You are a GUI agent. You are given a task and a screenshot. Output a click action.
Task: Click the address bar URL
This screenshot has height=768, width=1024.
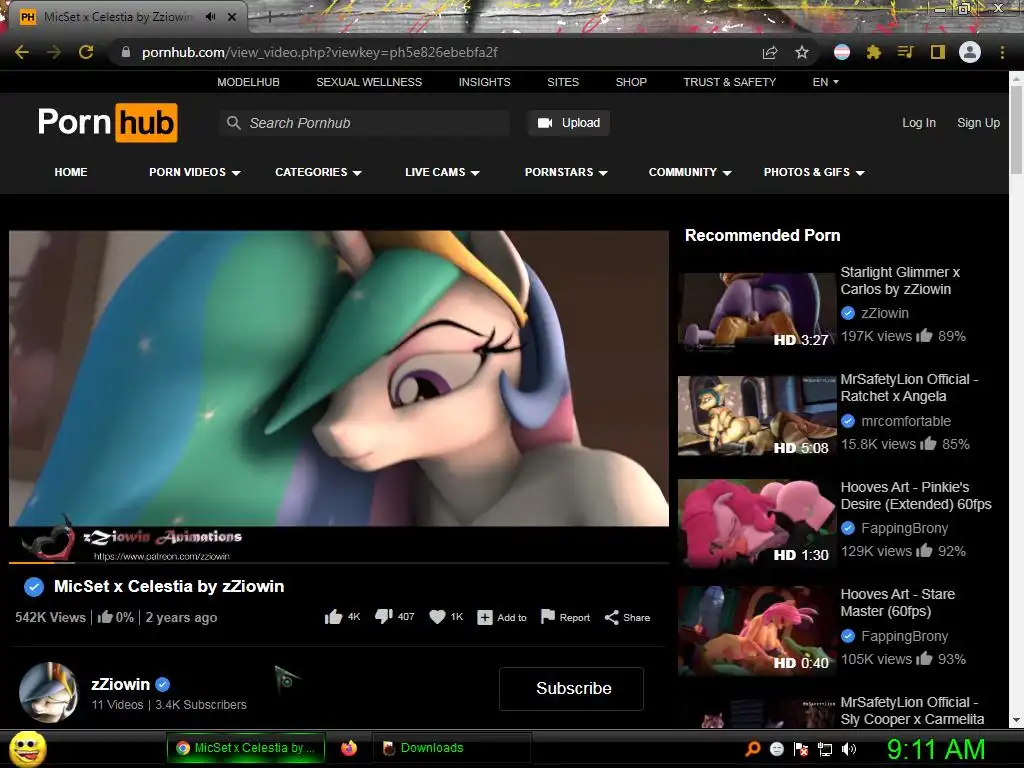[320, 52]
